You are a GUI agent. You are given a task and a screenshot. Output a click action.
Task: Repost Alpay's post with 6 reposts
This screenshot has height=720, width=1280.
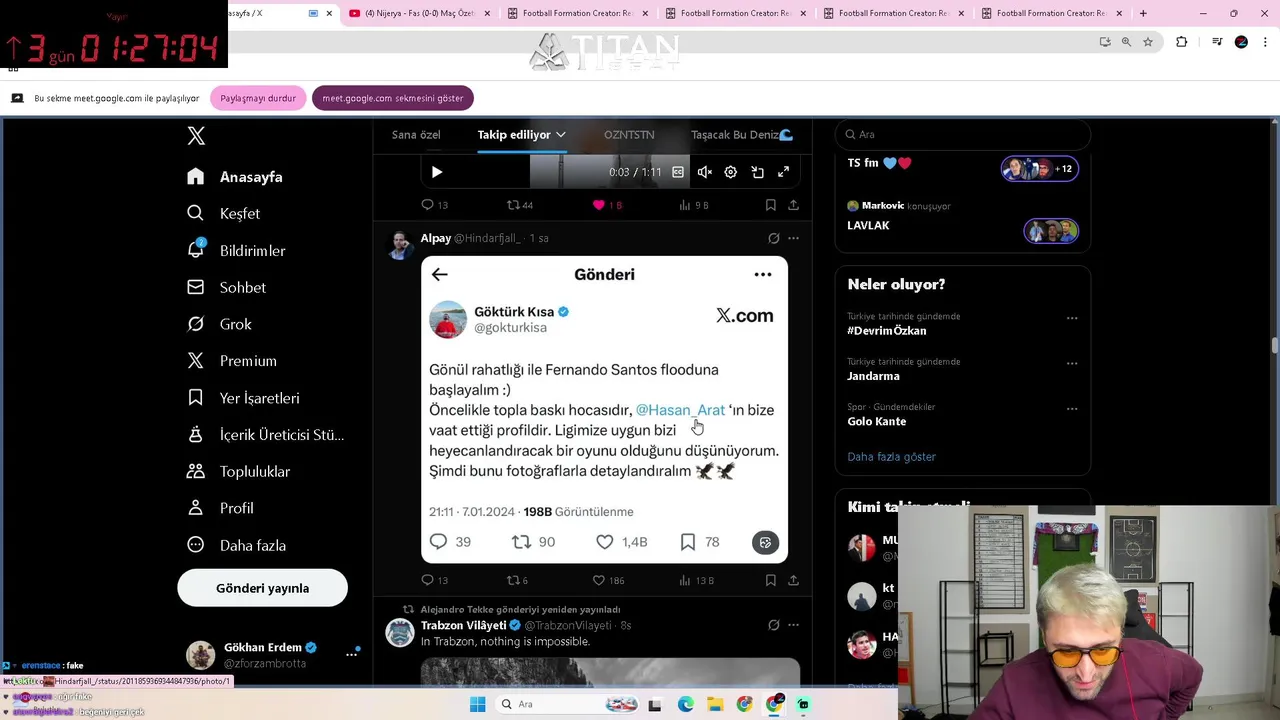coord(517,580)
